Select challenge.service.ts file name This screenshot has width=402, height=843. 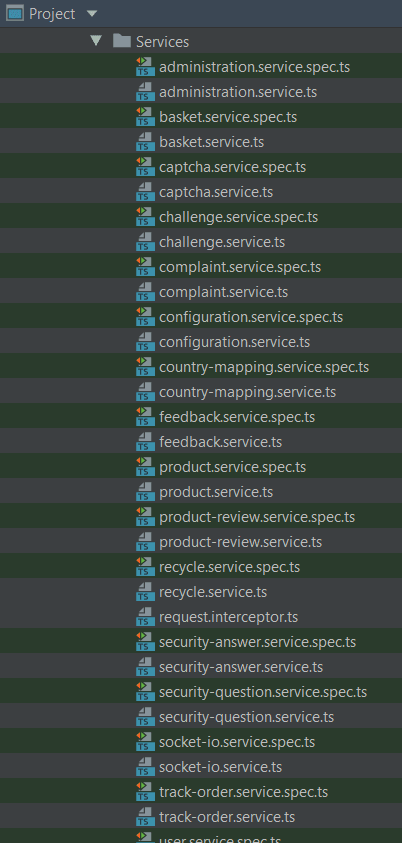click(x=221, y=242)
